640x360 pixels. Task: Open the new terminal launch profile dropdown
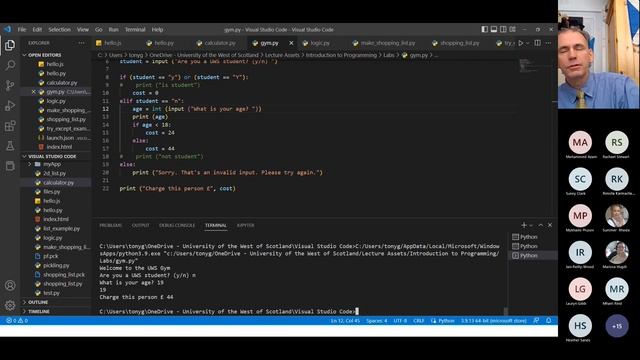point(531,225)
